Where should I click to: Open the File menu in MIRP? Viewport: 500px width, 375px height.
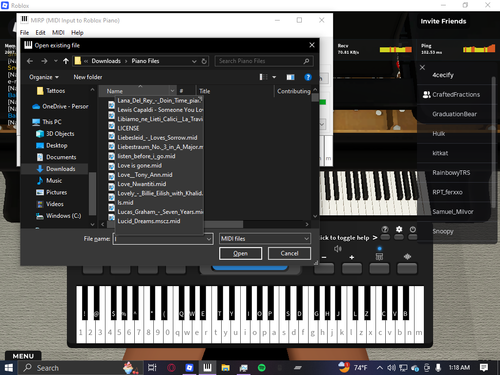click(x=24, y=33)
